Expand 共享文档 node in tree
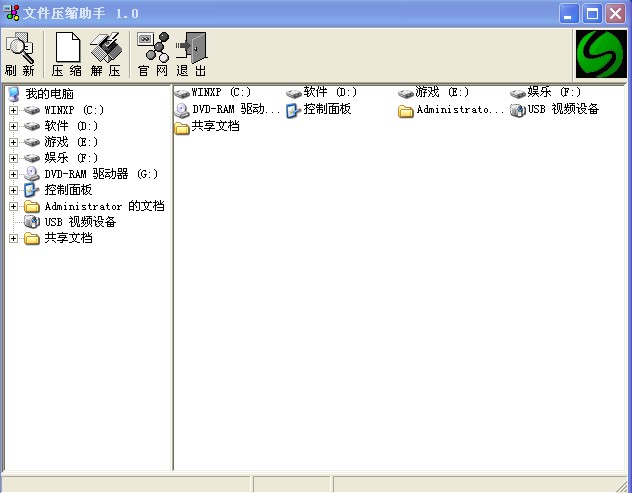 tap(13, 238)
